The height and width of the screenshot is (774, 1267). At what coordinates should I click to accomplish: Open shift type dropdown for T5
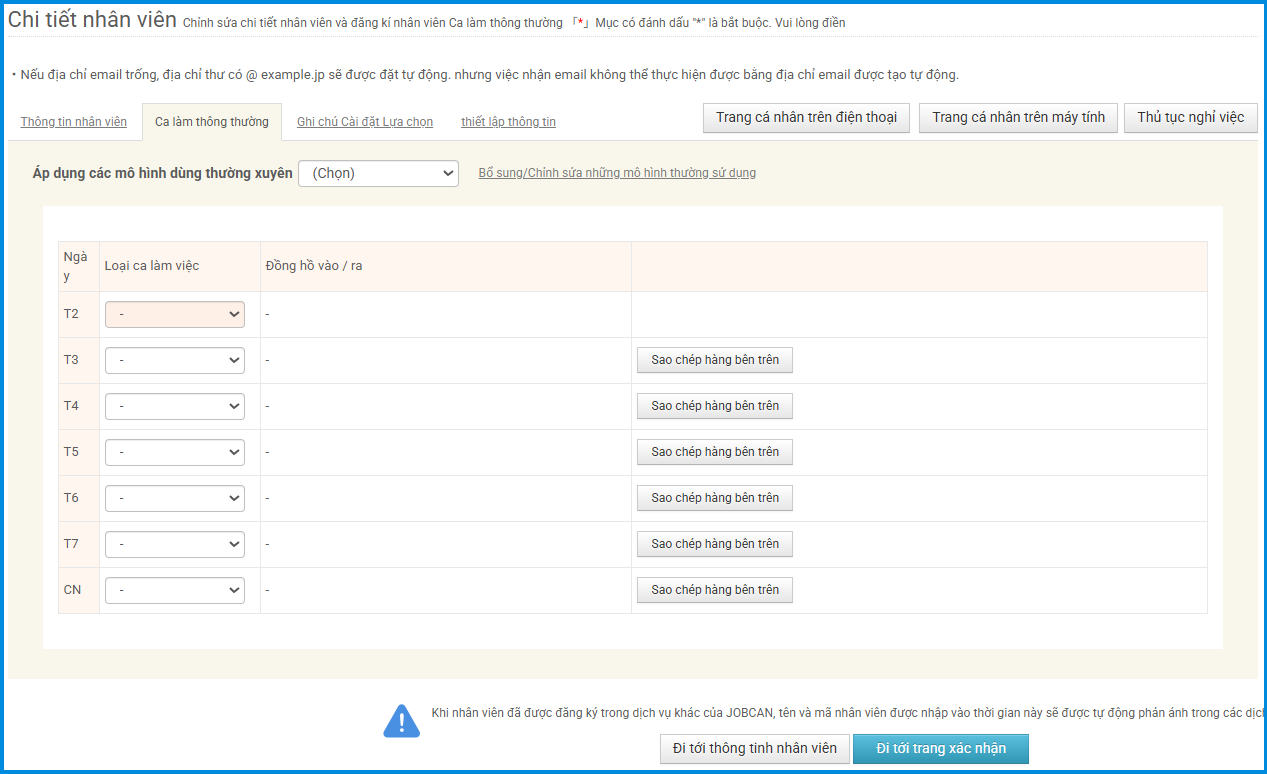[175, 452]
